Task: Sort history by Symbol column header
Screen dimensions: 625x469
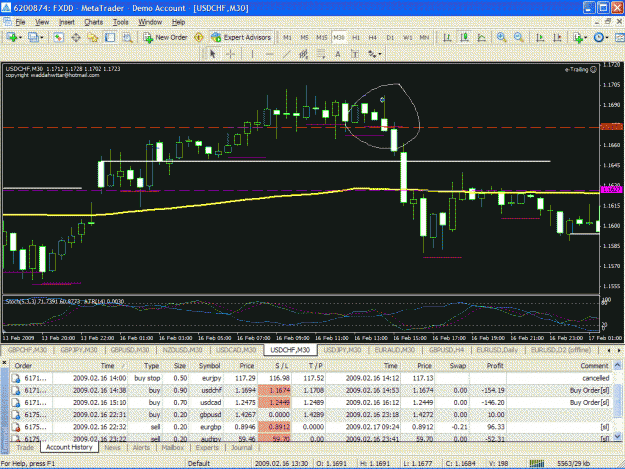Action: (209, 365)
